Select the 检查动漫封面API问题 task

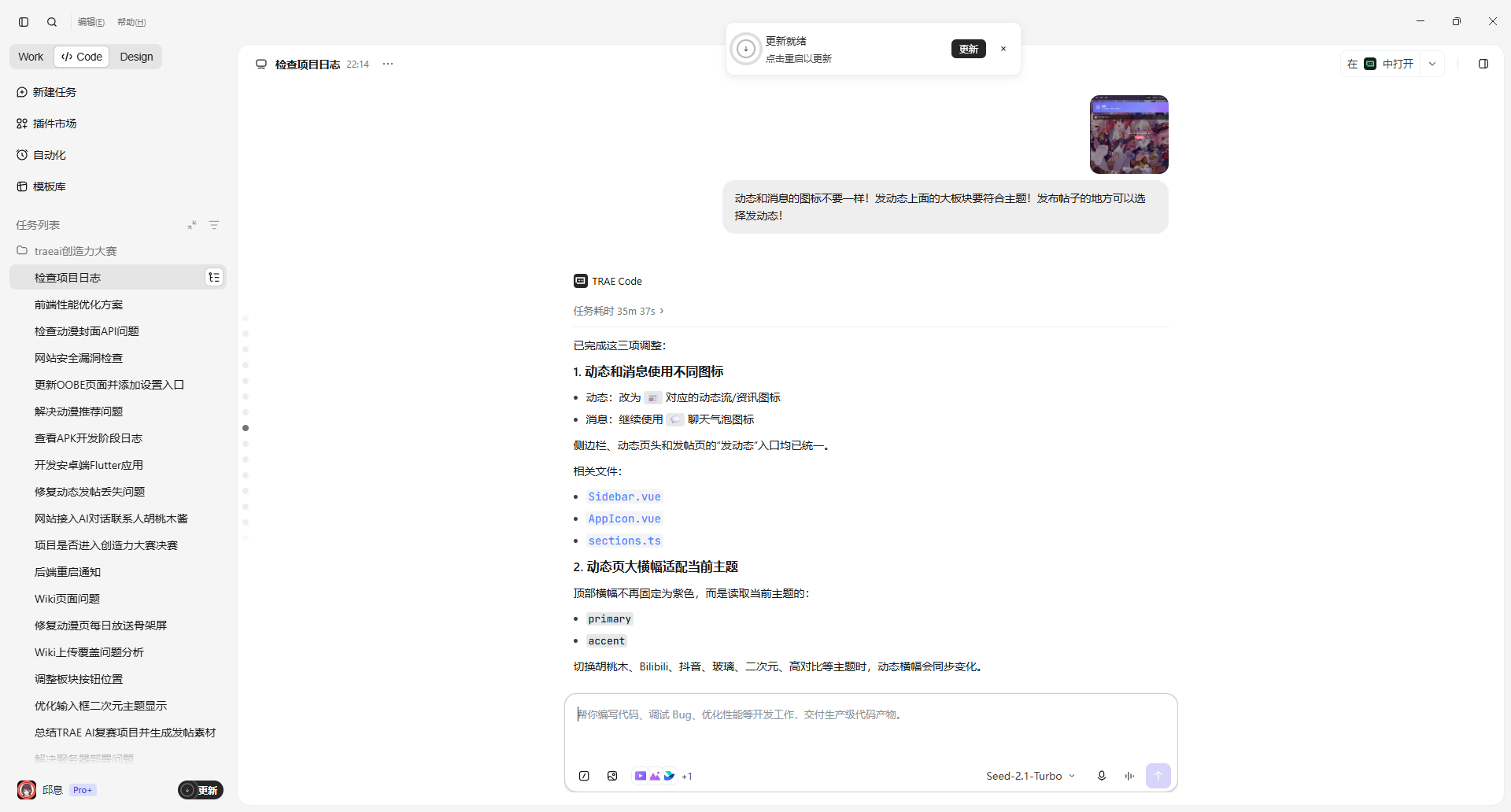pos(118,331)
